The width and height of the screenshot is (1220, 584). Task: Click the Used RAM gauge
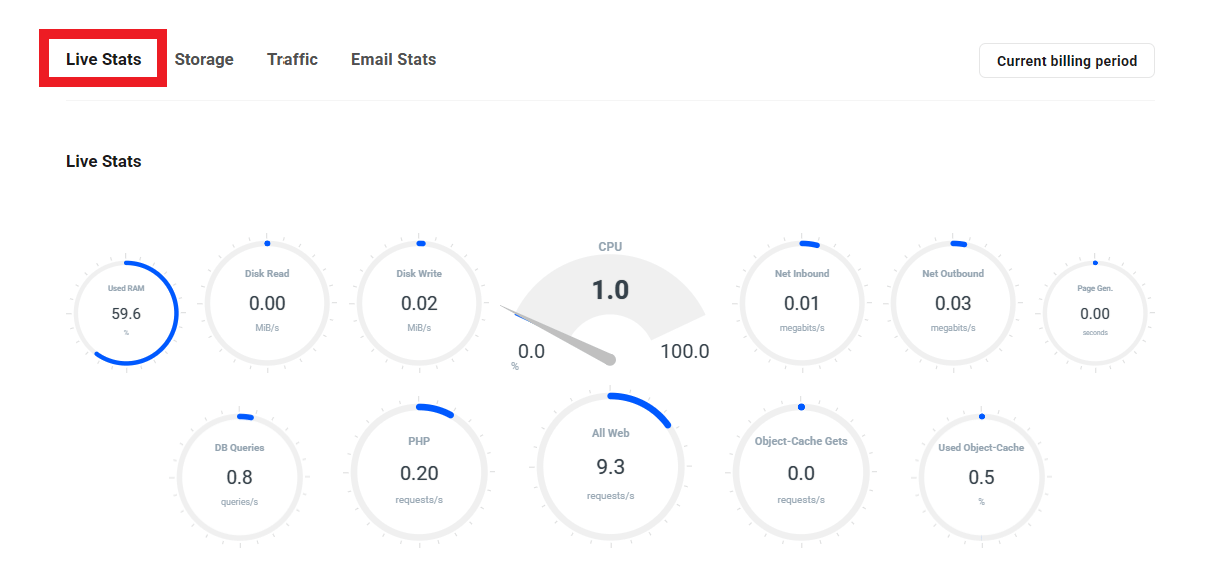(x=126, y=313)
